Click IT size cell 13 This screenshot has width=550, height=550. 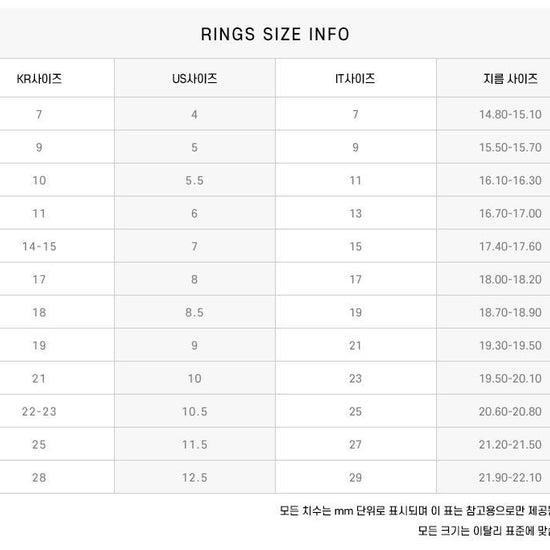355,214
